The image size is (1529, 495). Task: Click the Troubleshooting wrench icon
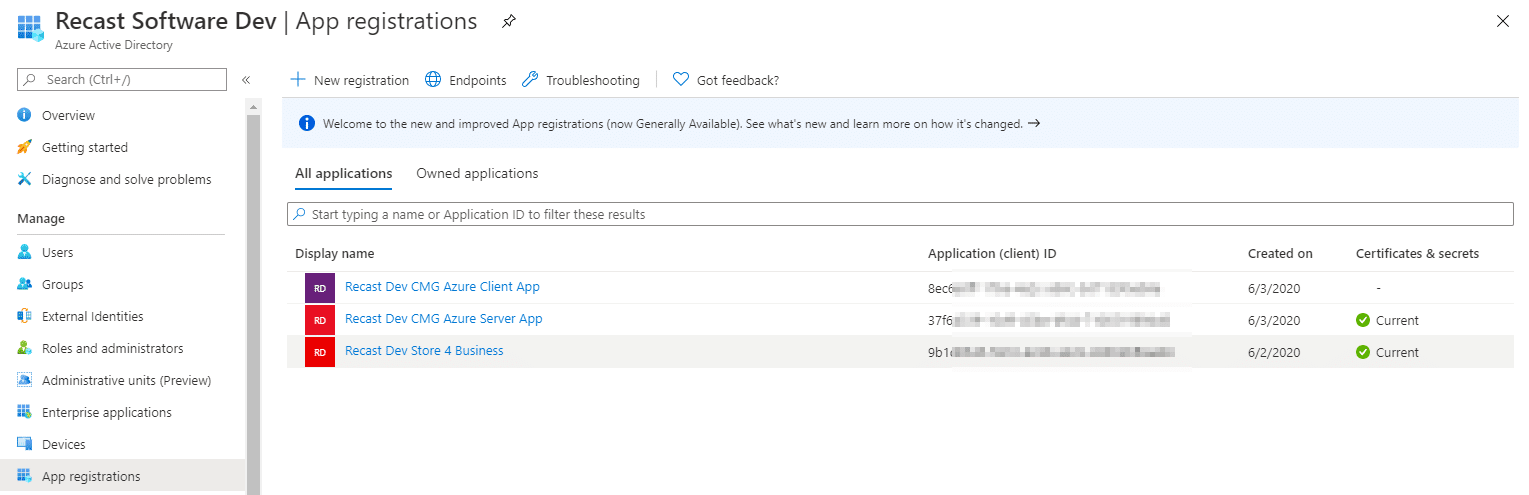[530, 80]
